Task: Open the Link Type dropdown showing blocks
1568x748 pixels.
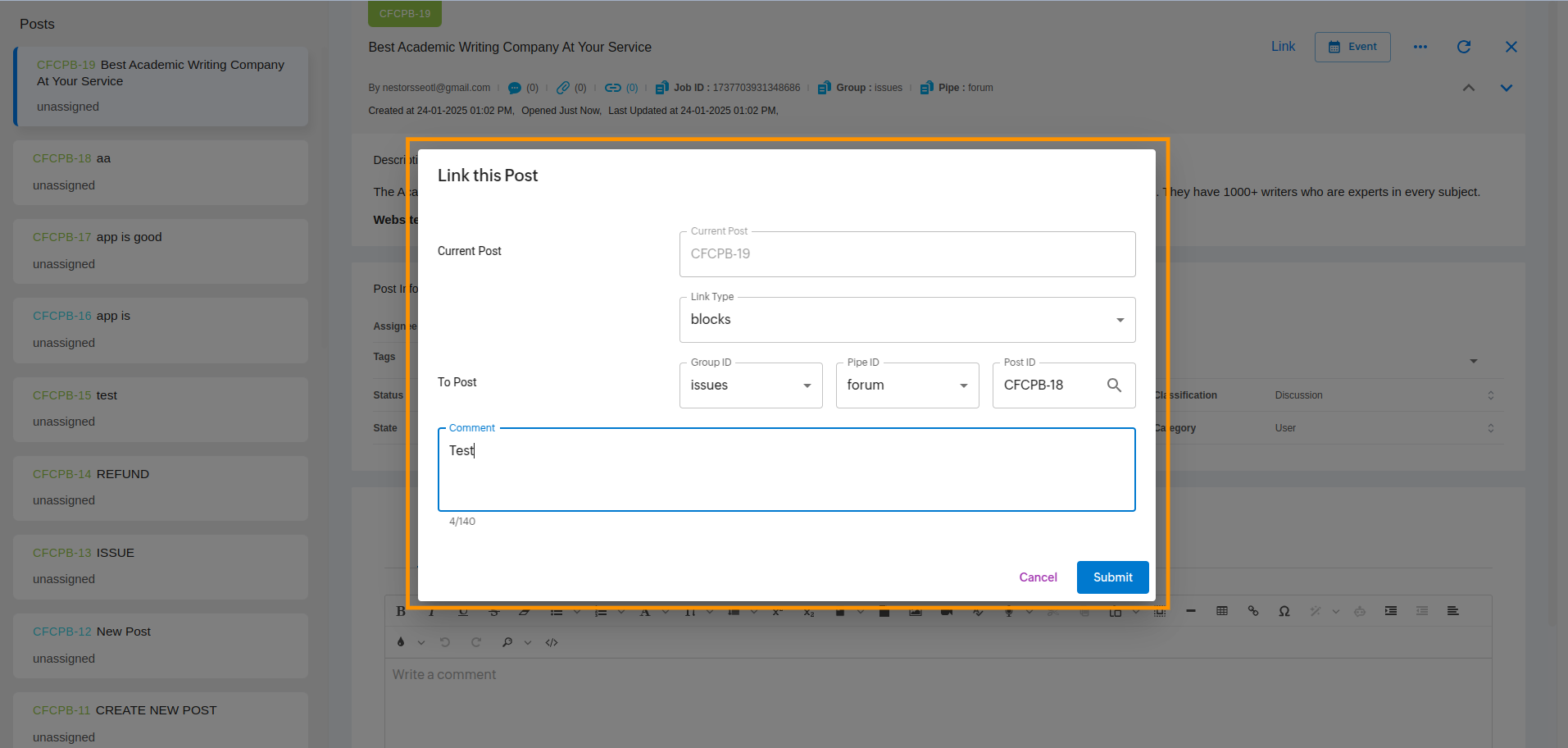Action: click(907, 320)
